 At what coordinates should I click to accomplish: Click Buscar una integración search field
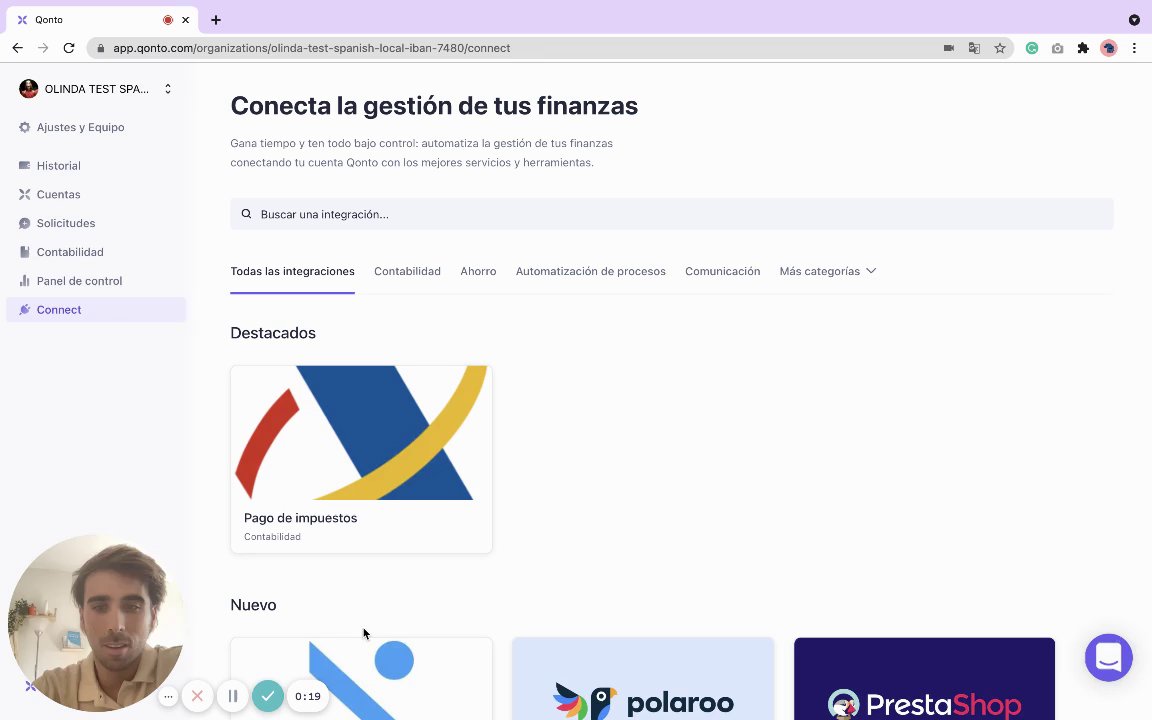point(672,214)
